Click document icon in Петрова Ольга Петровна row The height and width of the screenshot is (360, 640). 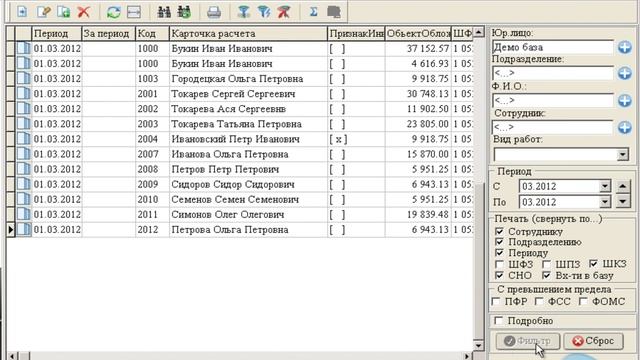pyautogui.click(x=24, y=230)
